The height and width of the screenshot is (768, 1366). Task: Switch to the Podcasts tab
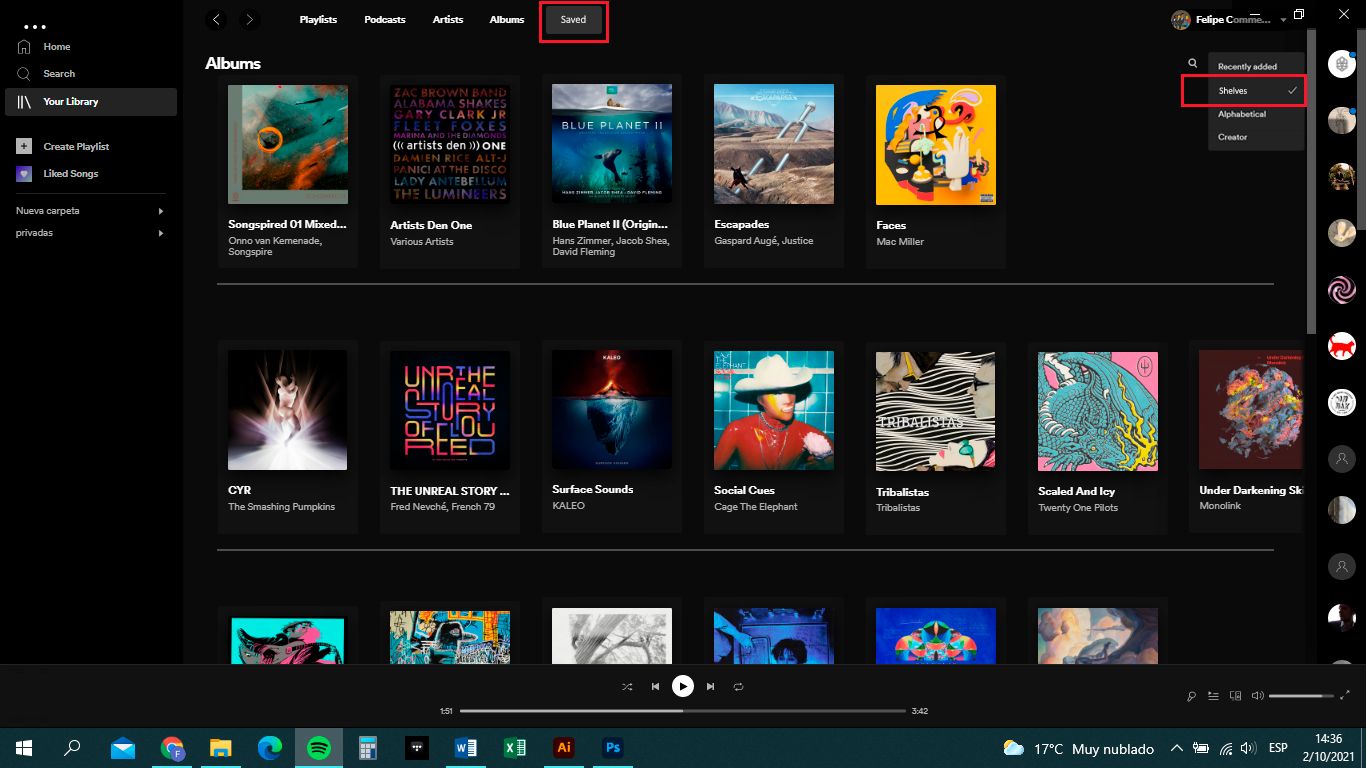384,19
